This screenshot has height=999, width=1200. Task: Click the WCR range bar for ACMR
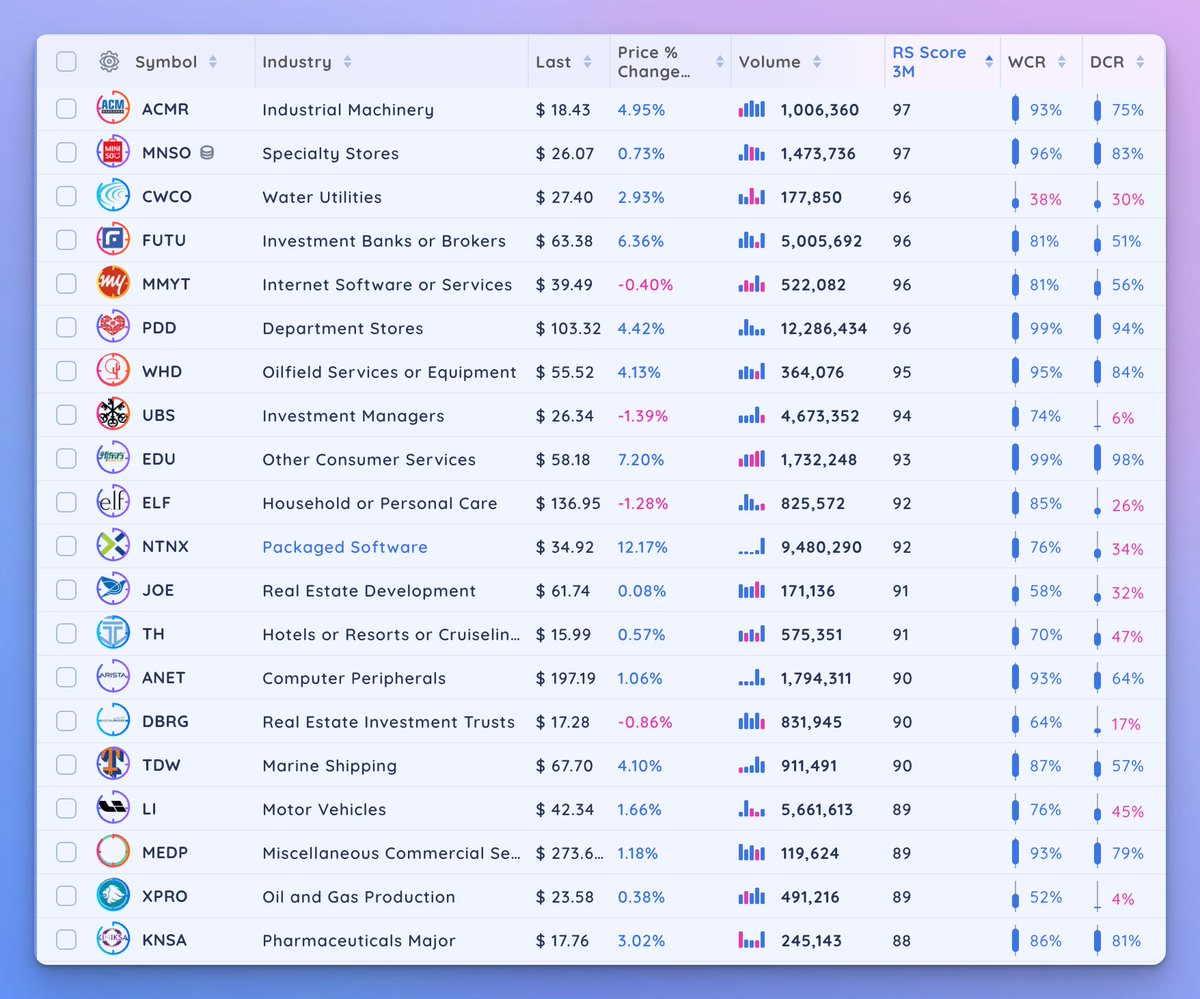tap(1016, 109)
